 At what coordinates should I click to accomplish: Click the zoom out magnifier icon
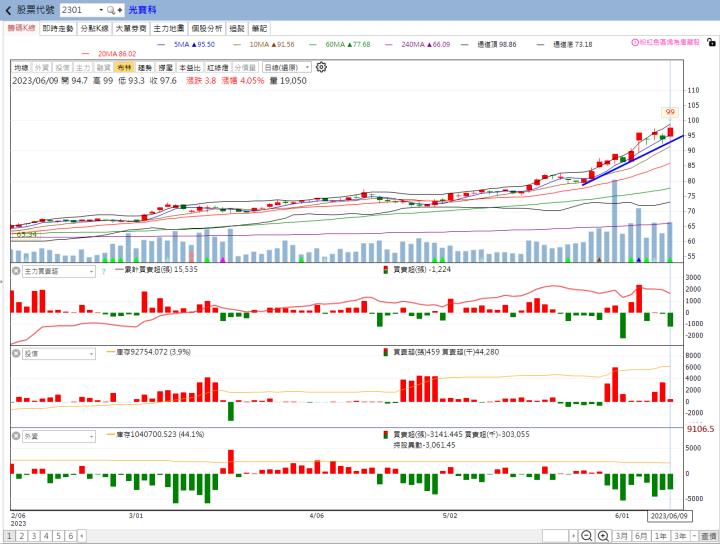pyautogui.click(x=586, y=536)
